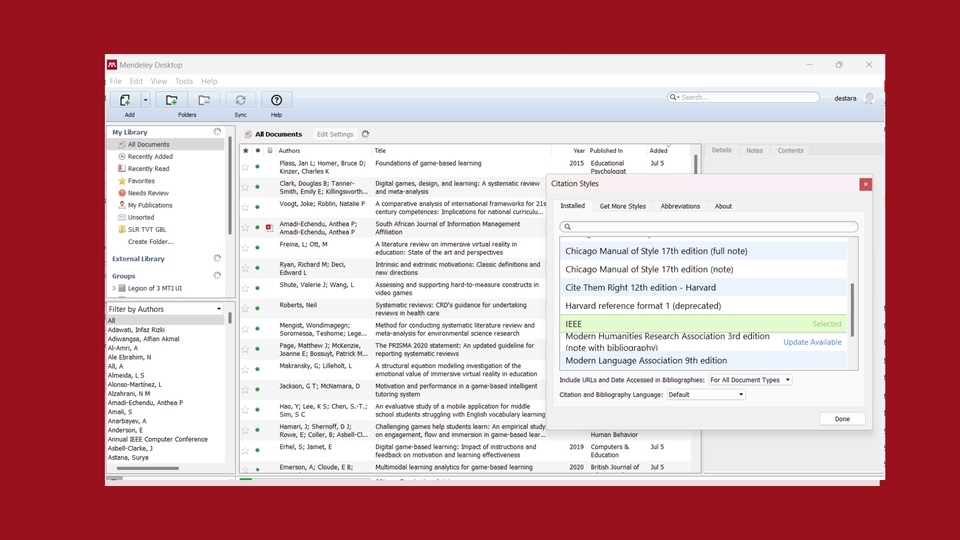Favorite the Voogt, Joke document star

pyautogui.click(x=246, y=207)
